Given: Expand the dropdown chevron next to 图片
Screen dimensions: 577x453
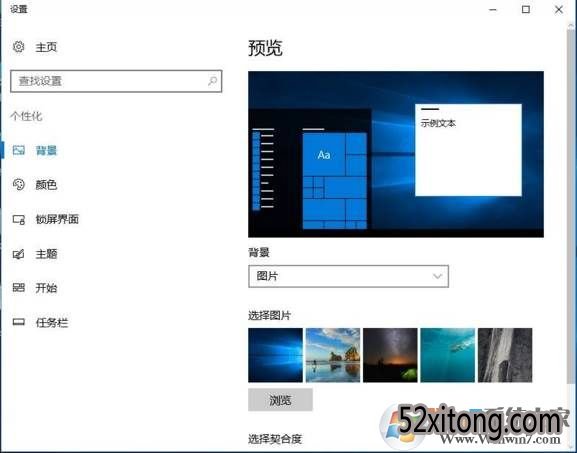Looking at the screenshot, I should click(x=437, y=276).
